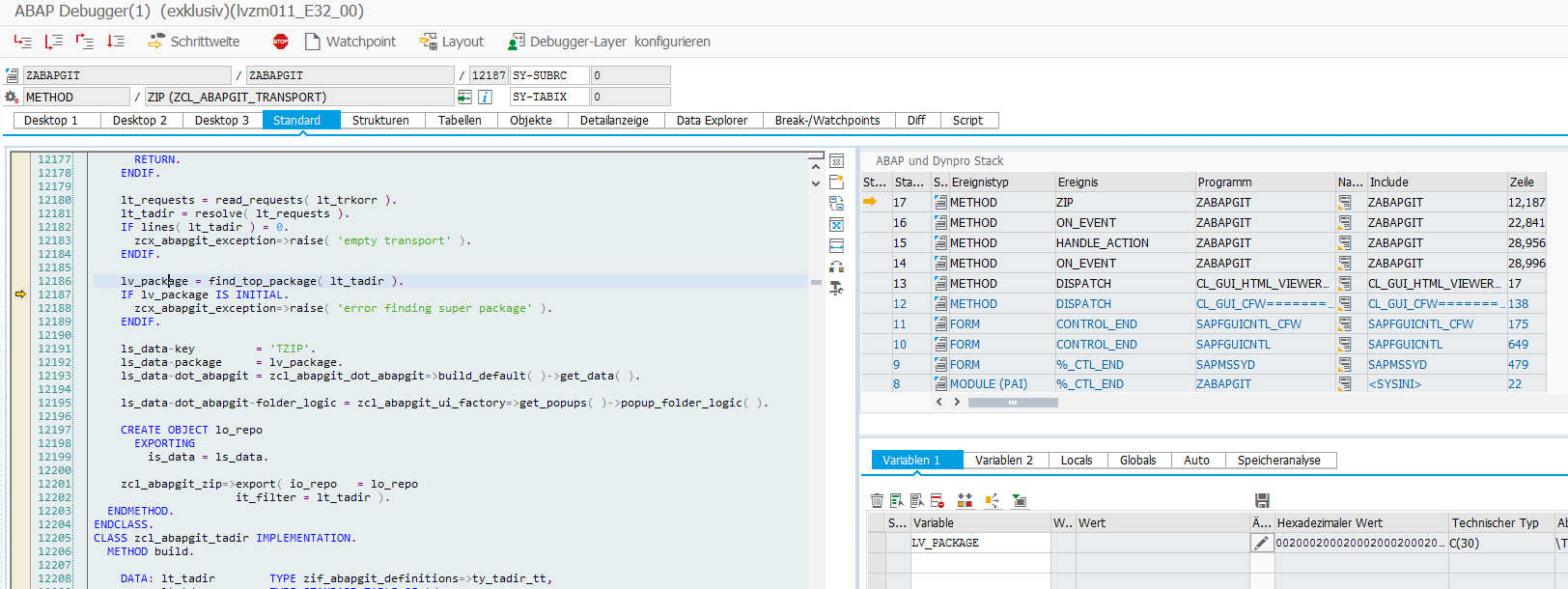Click CL_GUI_HTML_VIEWER program in row 13
Image resolution: width=1568 pixels, height=589 pixels.
tap(1263, 284)
